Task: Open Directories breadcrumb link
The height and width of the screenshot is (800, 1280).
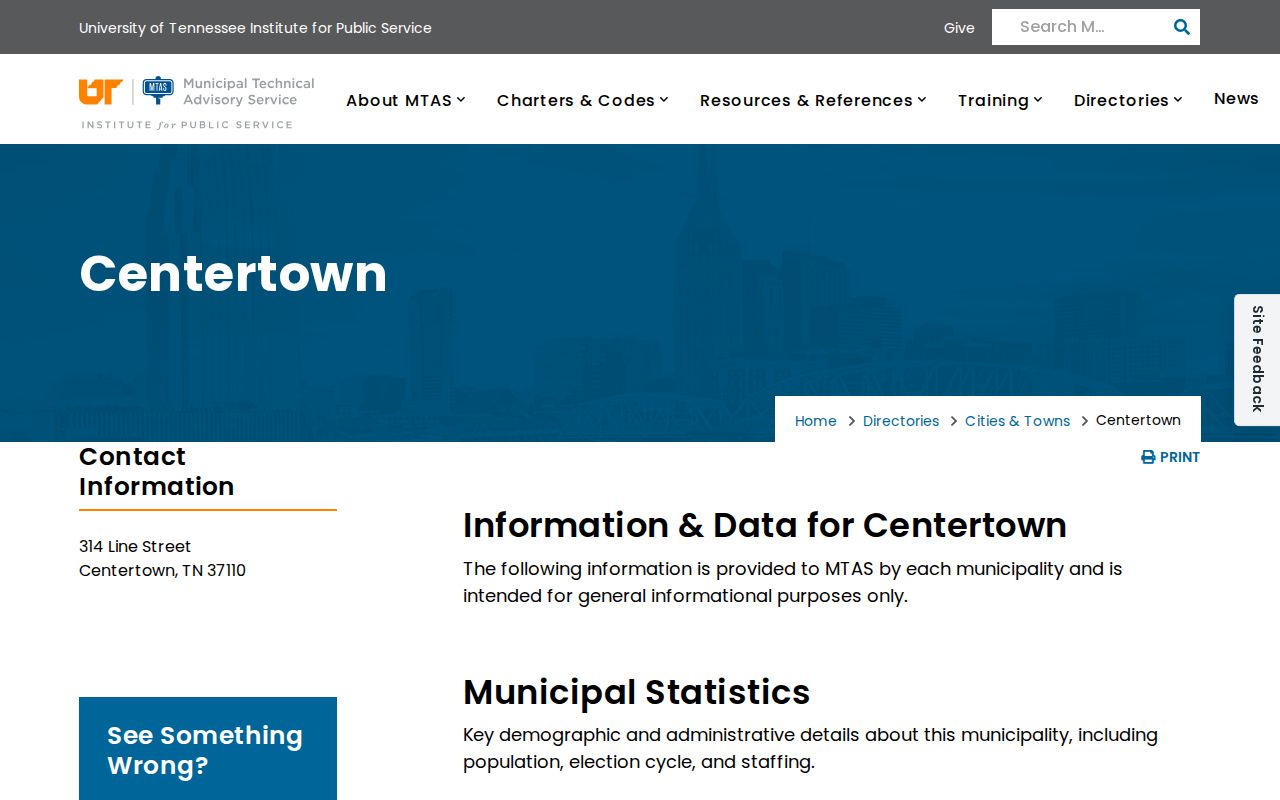Action: point(901,421)
